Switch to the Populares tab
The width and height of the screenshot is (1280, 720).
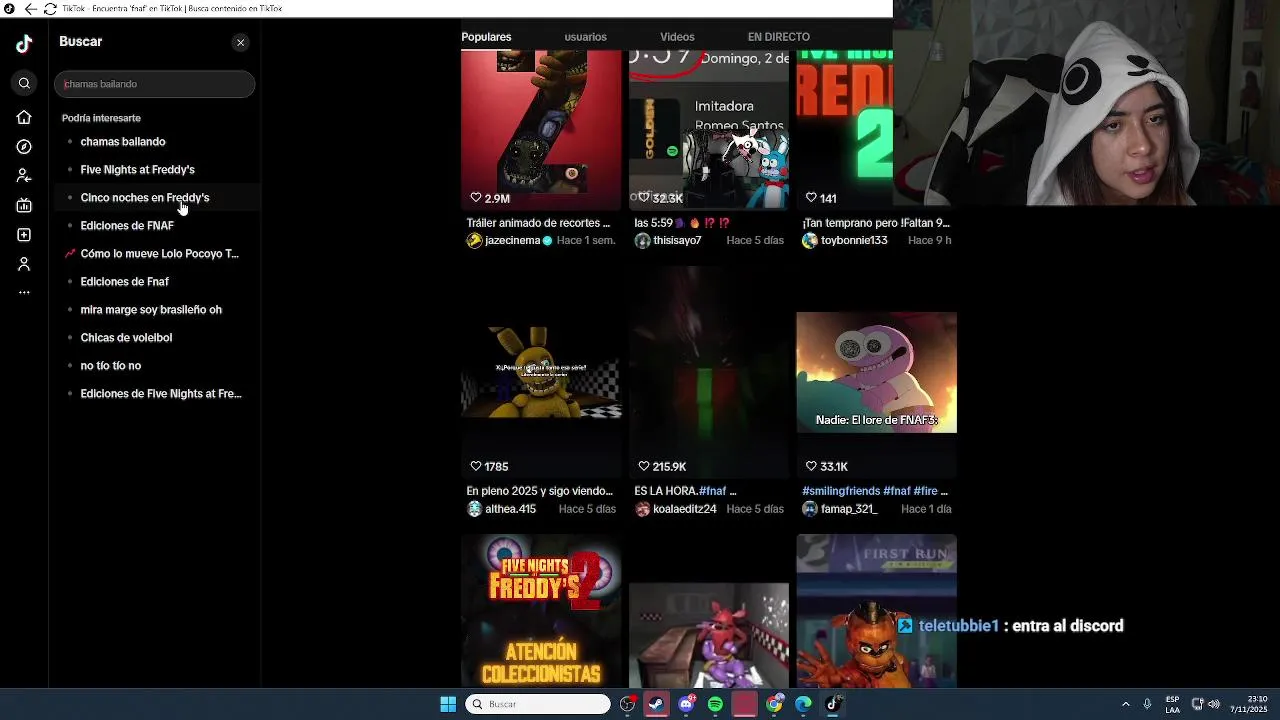[486, 37]
